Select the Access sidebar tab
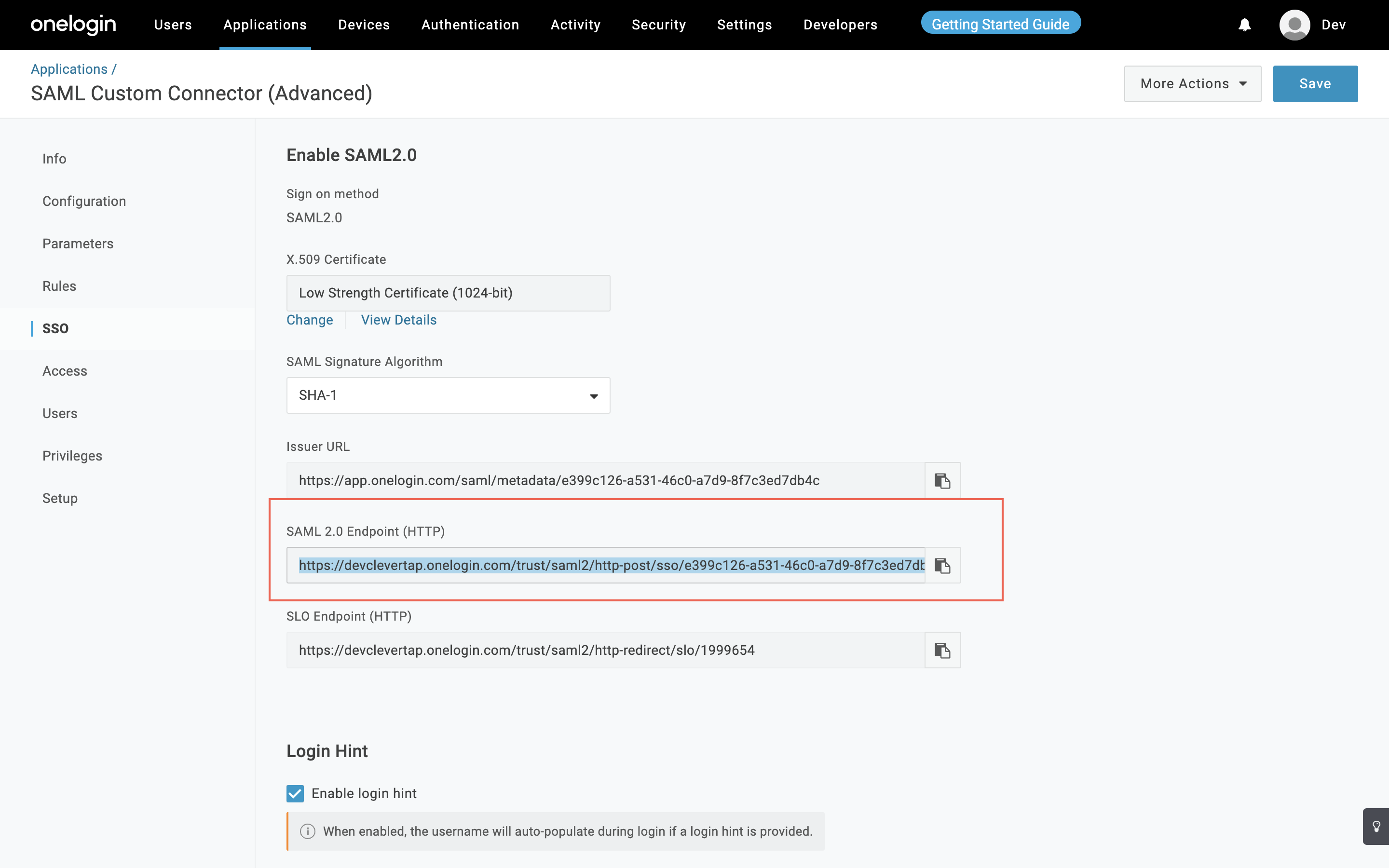 click(64, 371)
